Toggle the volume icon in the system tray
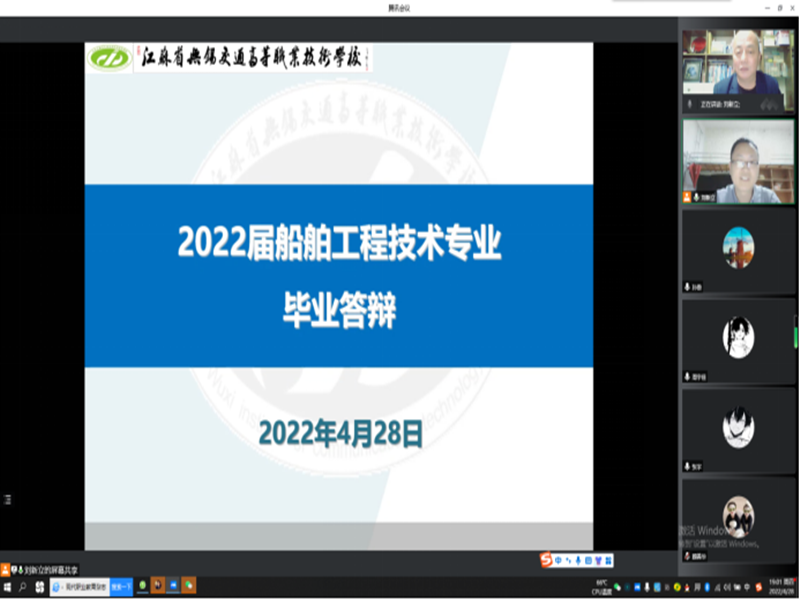Viewport: 800px width, 600px height. [x=726, y=586]
